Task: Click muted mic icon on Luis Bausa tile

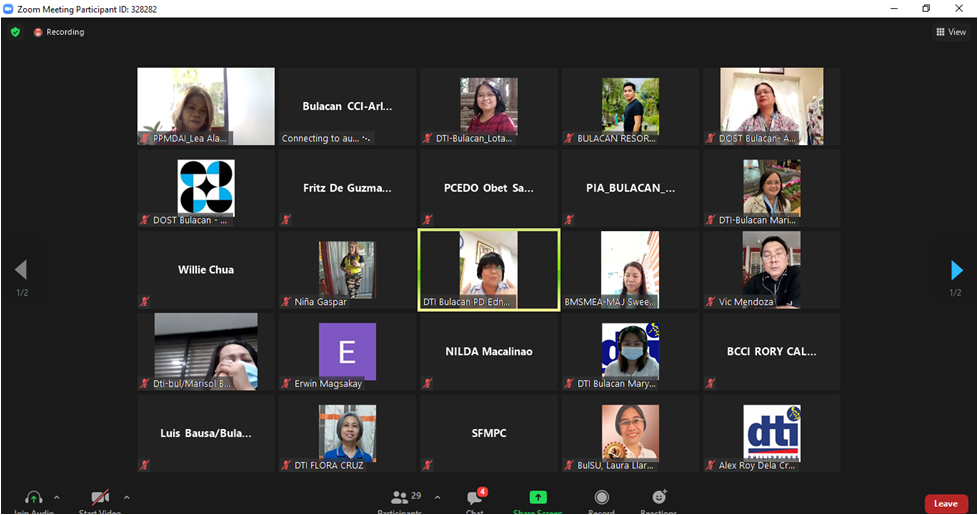Action: 145,465
